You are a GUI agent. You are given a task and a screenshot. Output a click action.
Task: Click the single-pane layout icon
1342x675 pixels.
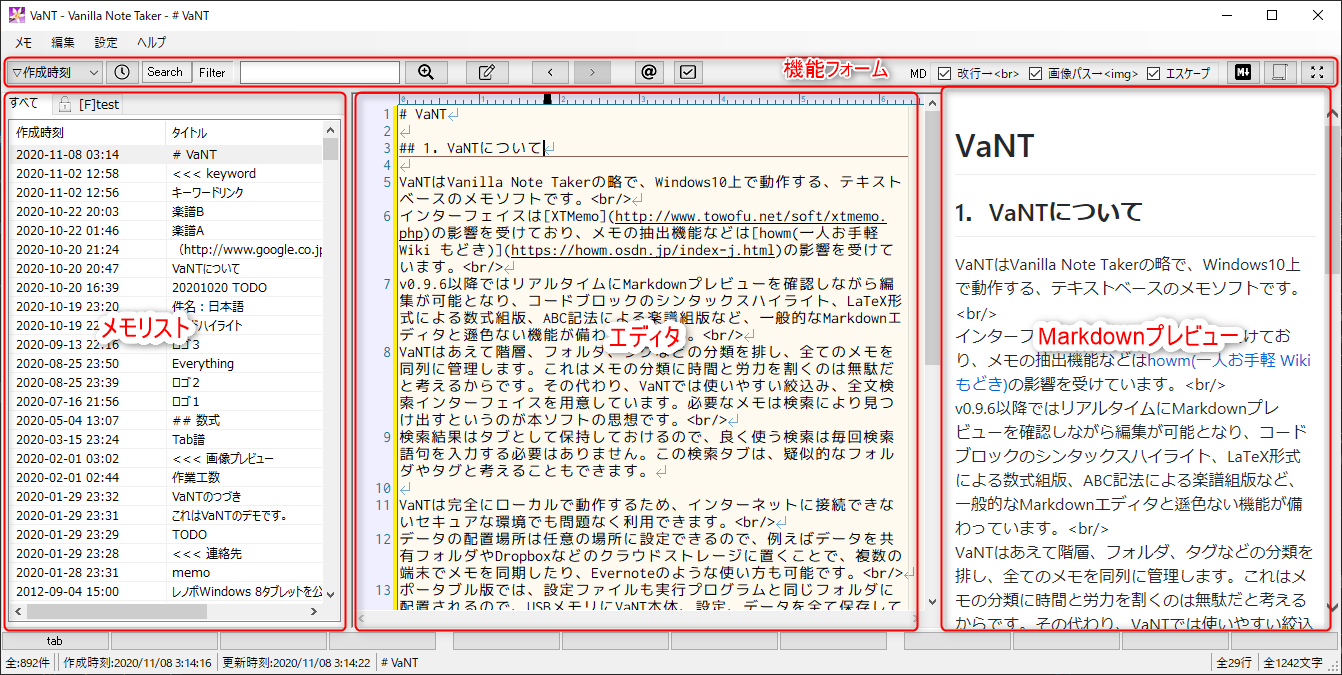1279,72
